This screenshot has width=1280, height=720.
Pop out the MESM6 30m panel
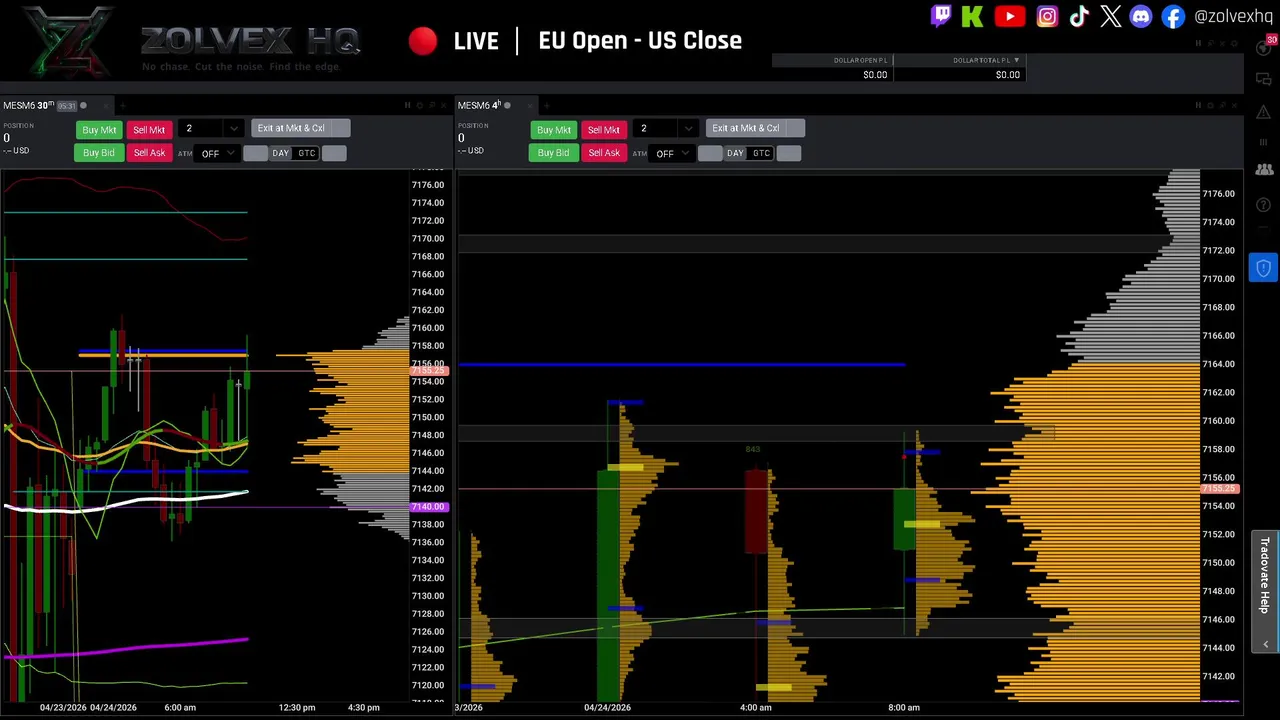coord(432,105)
